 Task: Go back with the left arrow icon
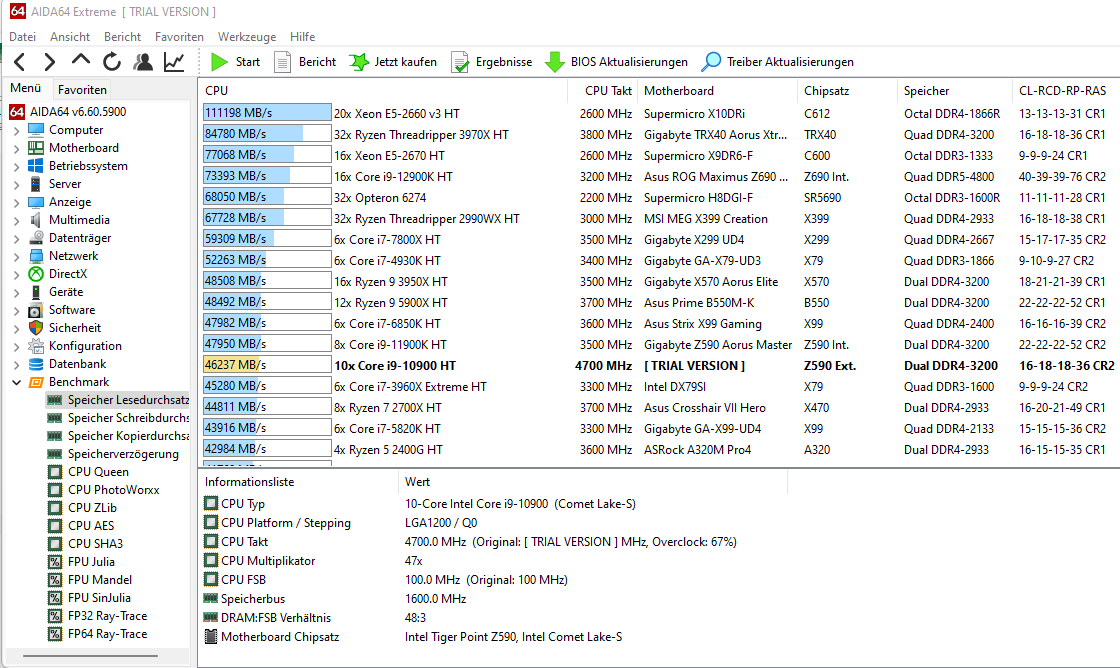click(x=20, y=62)
